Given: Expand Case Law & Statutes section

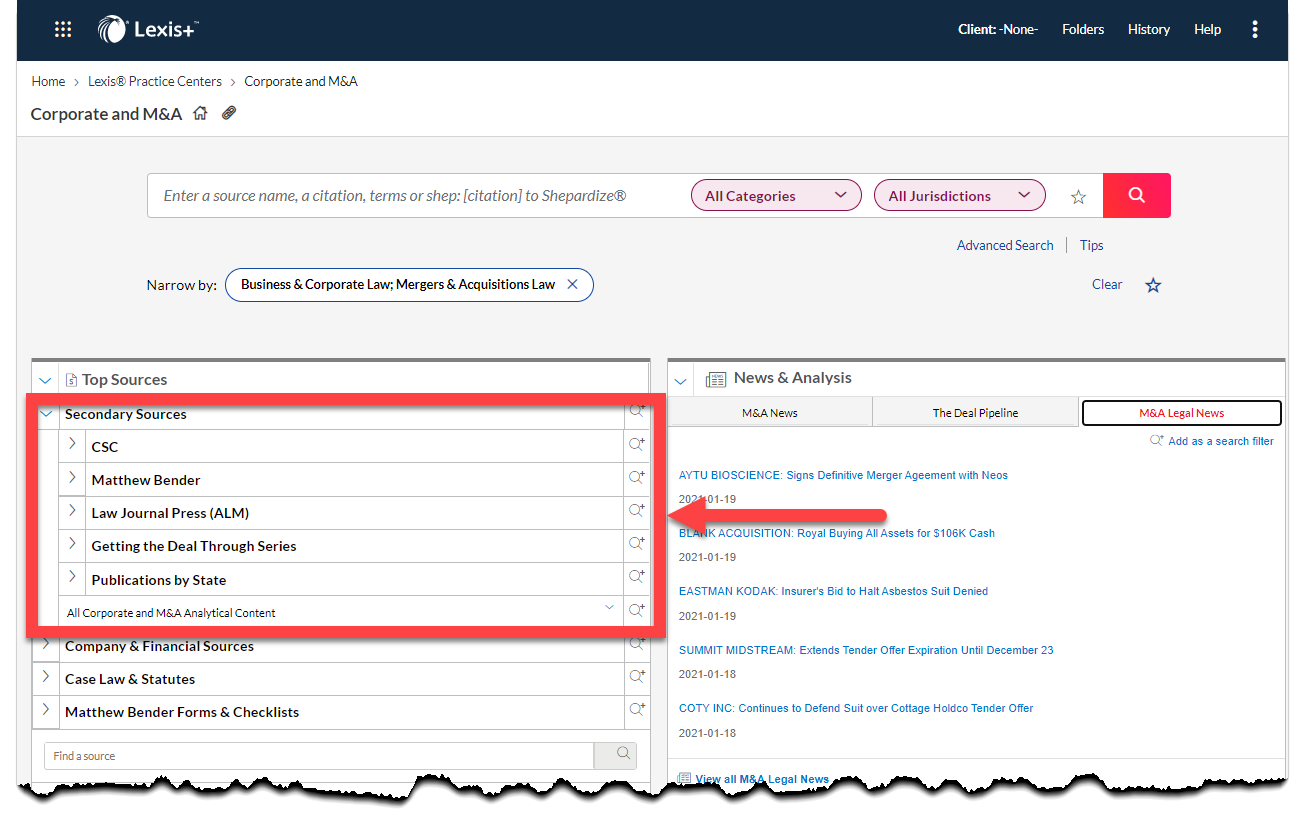Looking at the screenshot, I should pyautogui.click(x=46, y=677).
